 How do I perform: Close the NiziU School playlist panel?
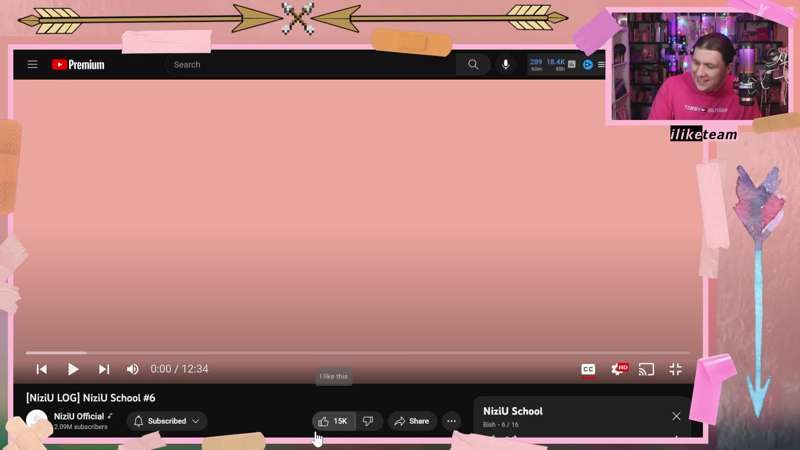tap(676, 416)
